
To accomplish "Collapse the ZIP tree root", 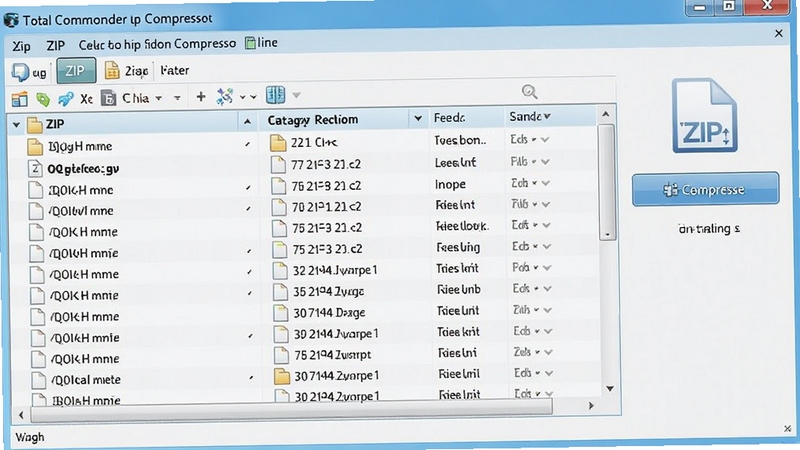I will [16, 124].
